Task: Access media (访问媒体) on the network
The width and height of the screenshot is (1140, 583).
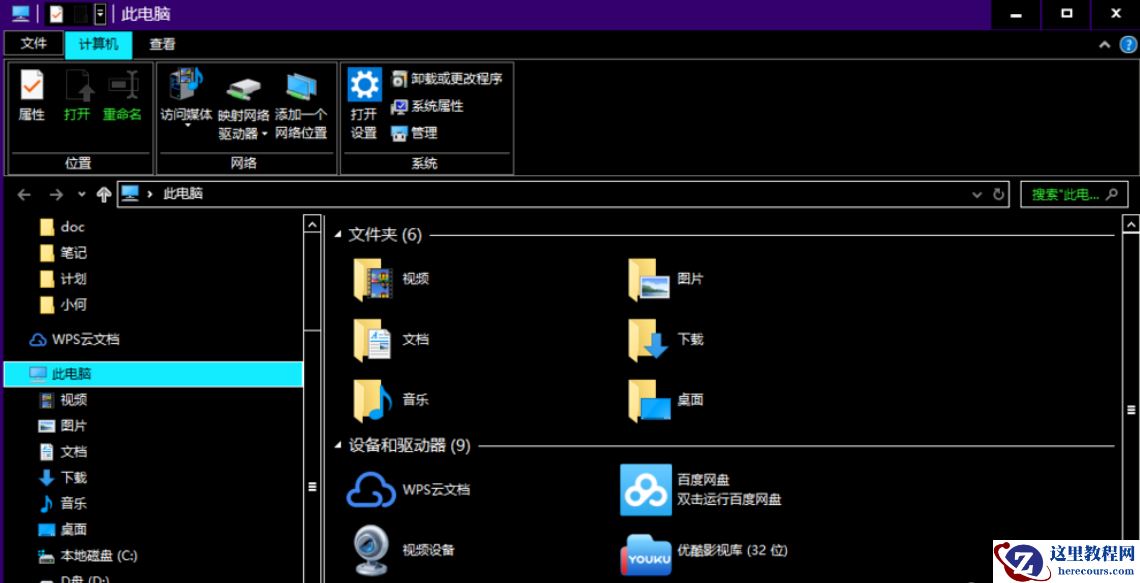Action: (184, 95)
